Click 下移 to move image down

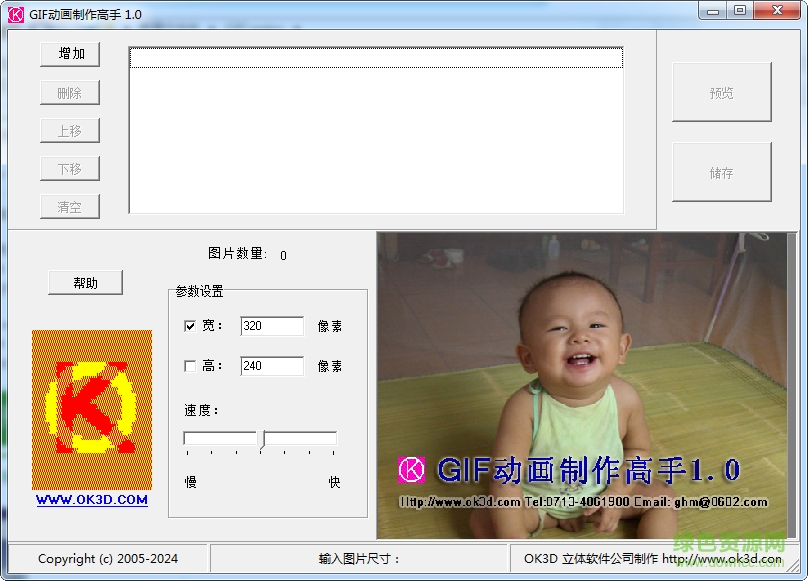click(x=69, y=168)
